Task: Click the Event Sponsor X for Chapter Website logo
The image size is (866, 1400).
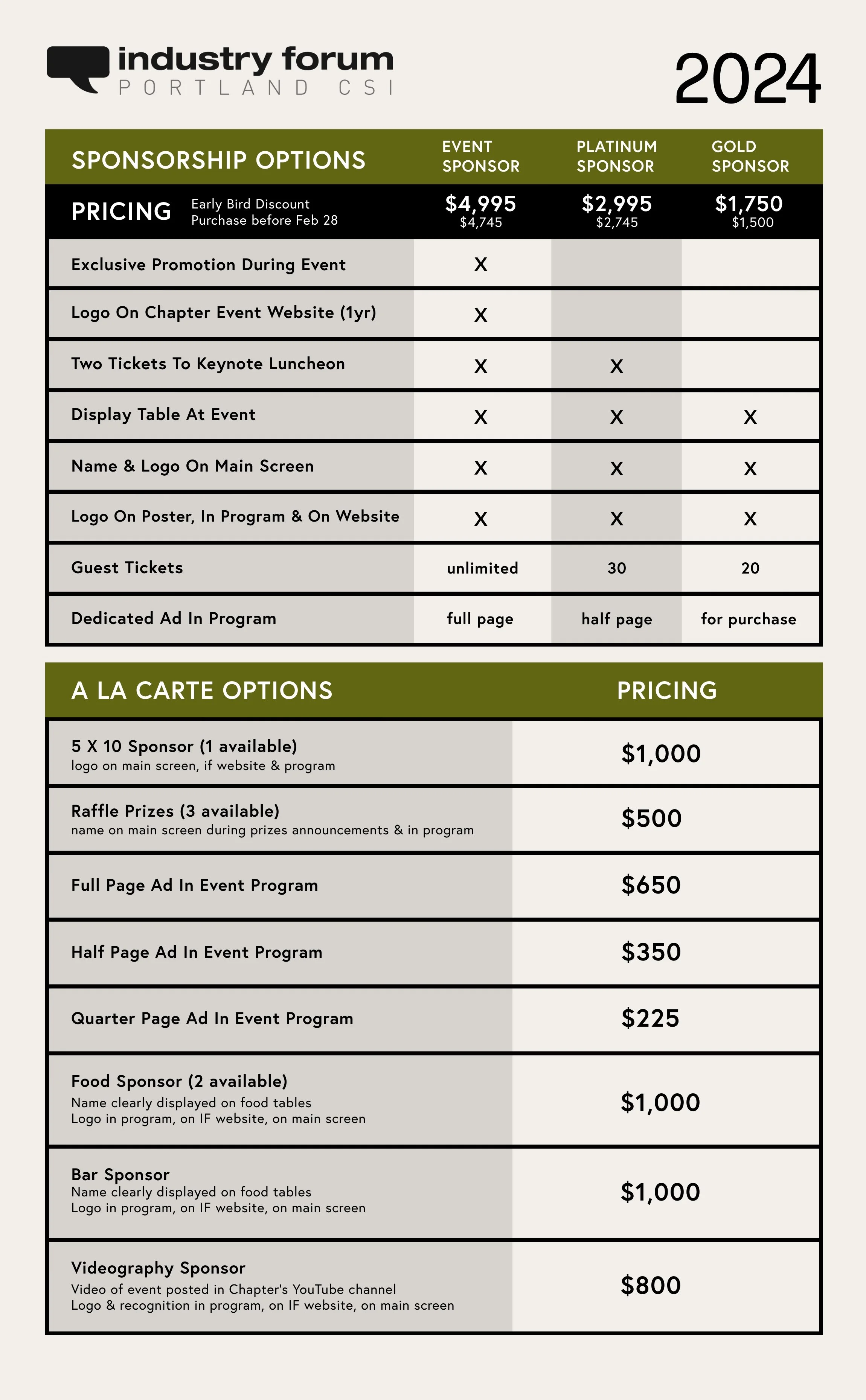Action: [480, 315]
